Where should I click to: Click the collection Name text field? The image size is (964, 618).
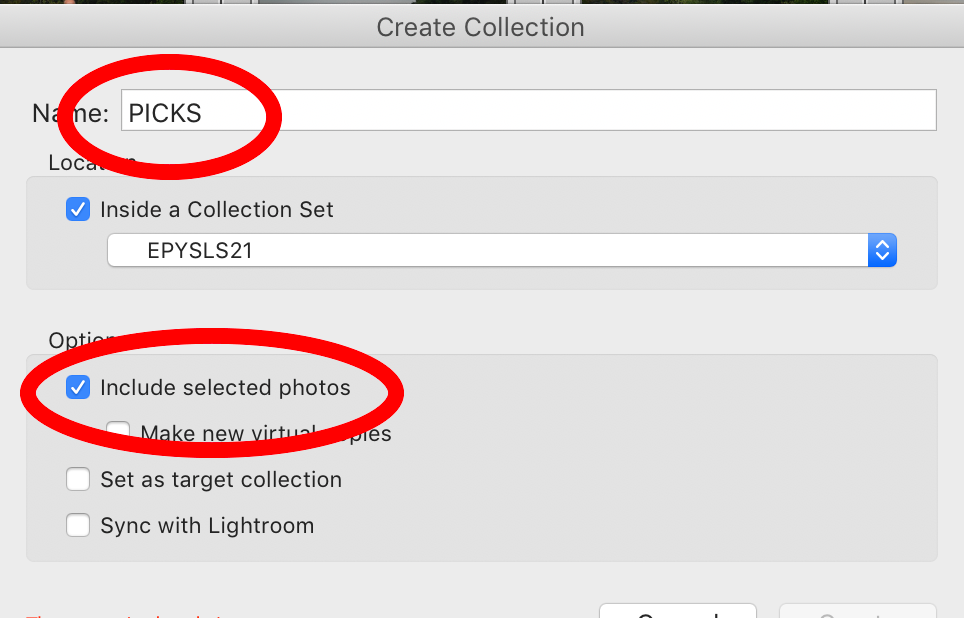click(x=529, y=110)
